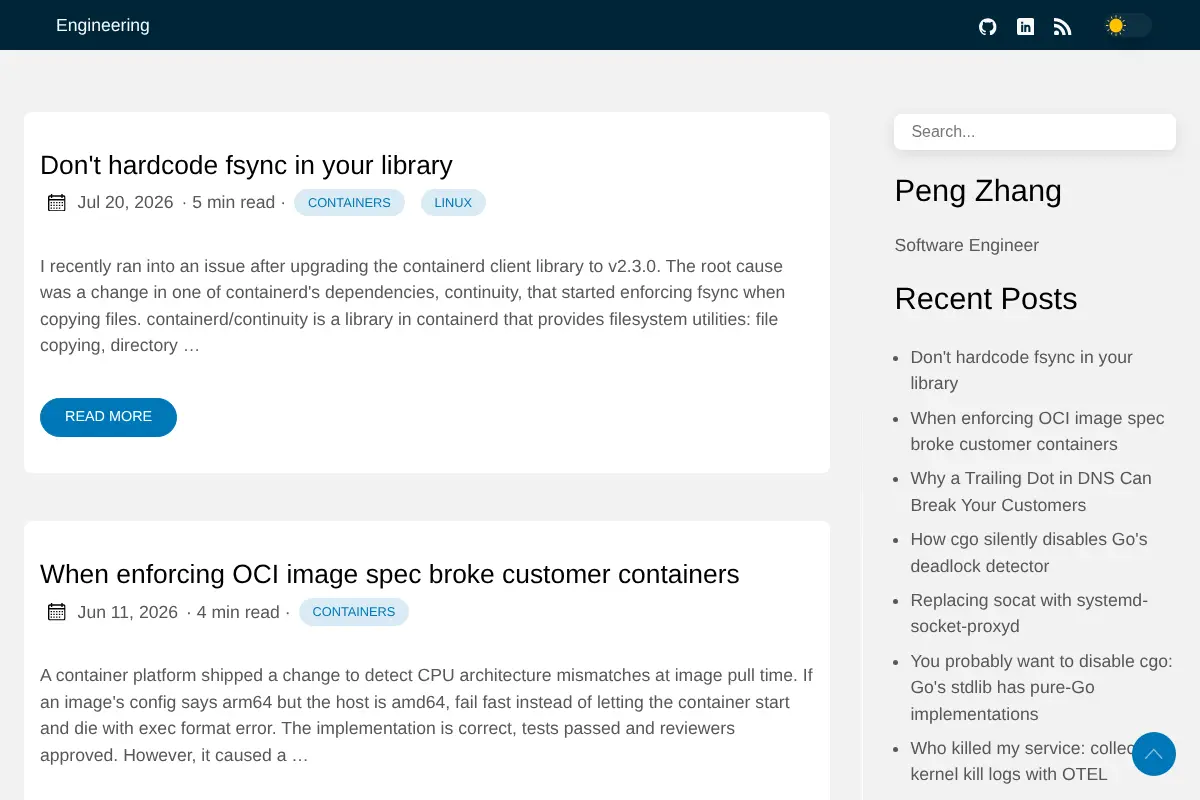Select CONTAINERS tag on the fsync post
1200x800 pixels.
pyautogui.click(x=349, y=203)
